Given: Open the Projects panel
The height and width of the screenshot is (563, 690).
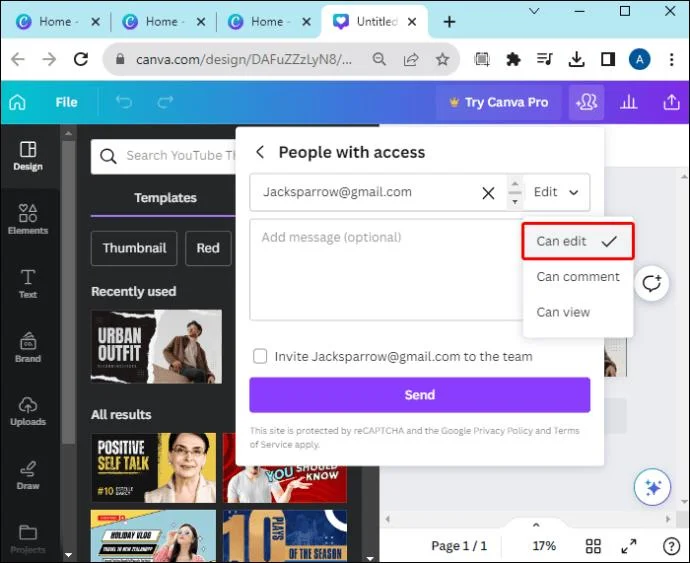Looking at the screenshot, I should 28,539.
